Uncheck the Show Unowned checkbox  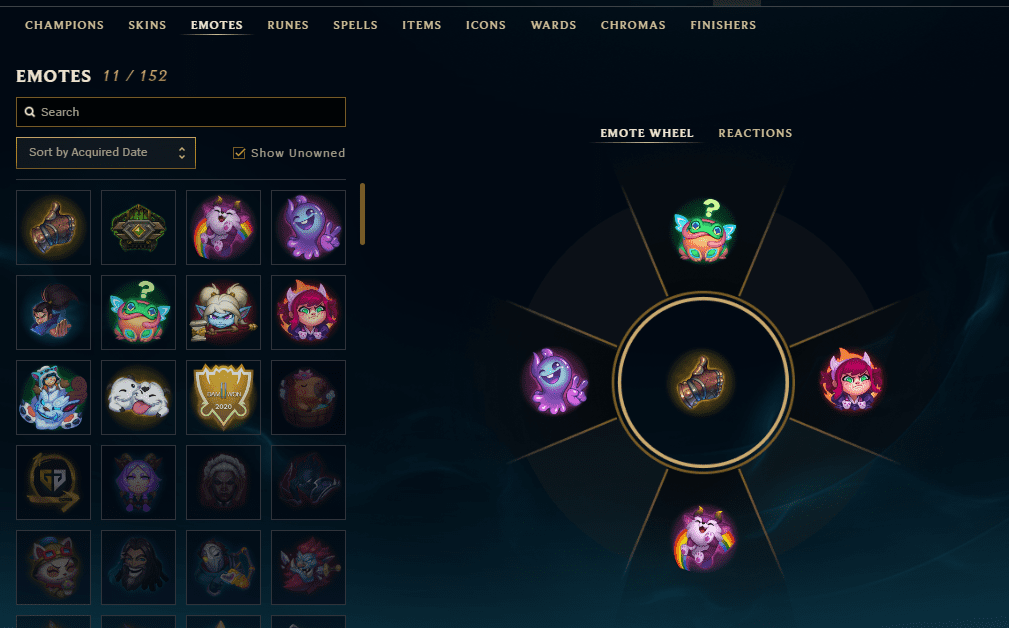point(239,153)
